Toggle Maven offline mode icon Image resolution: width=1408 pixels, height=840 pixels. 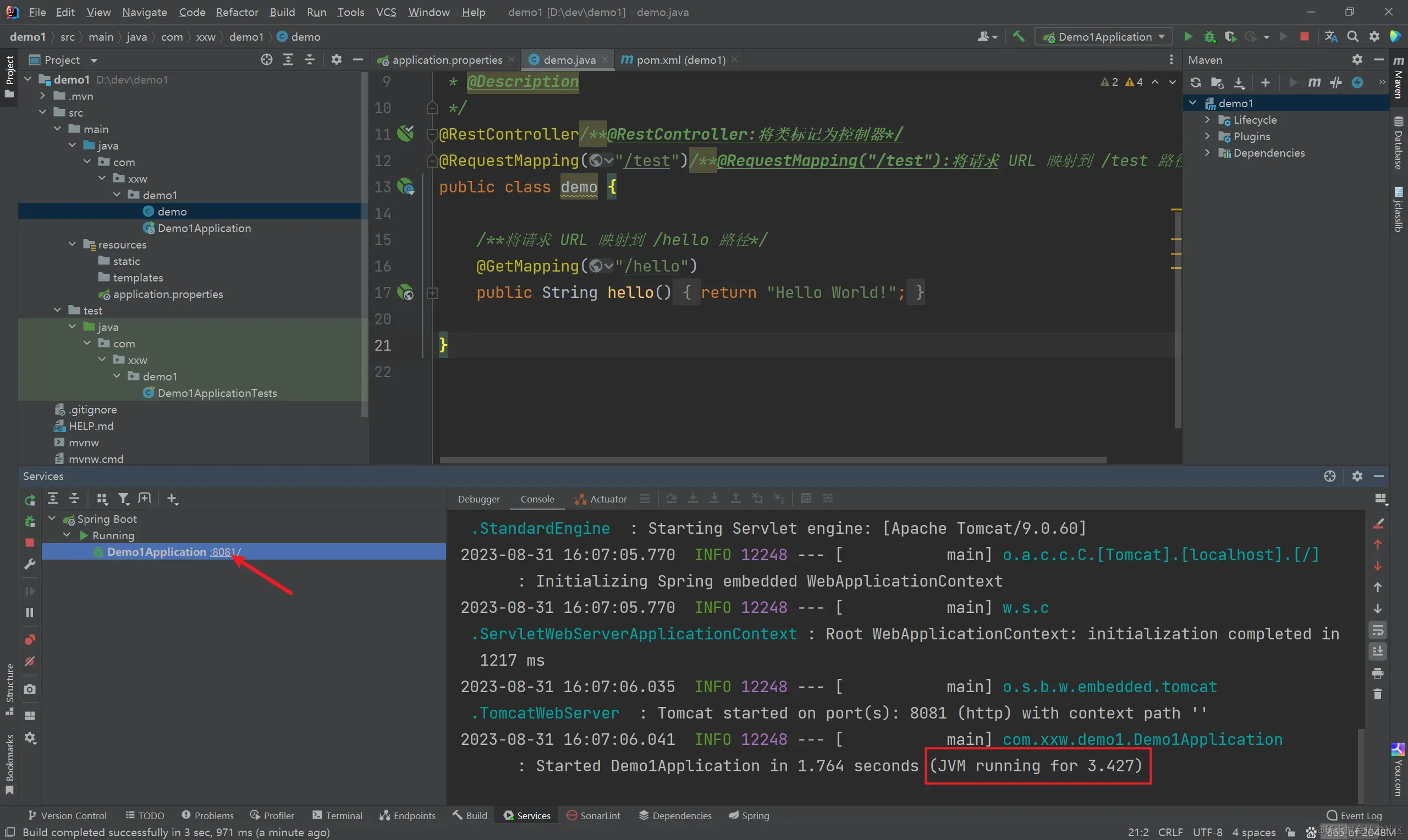click(x=1335, y=82)
